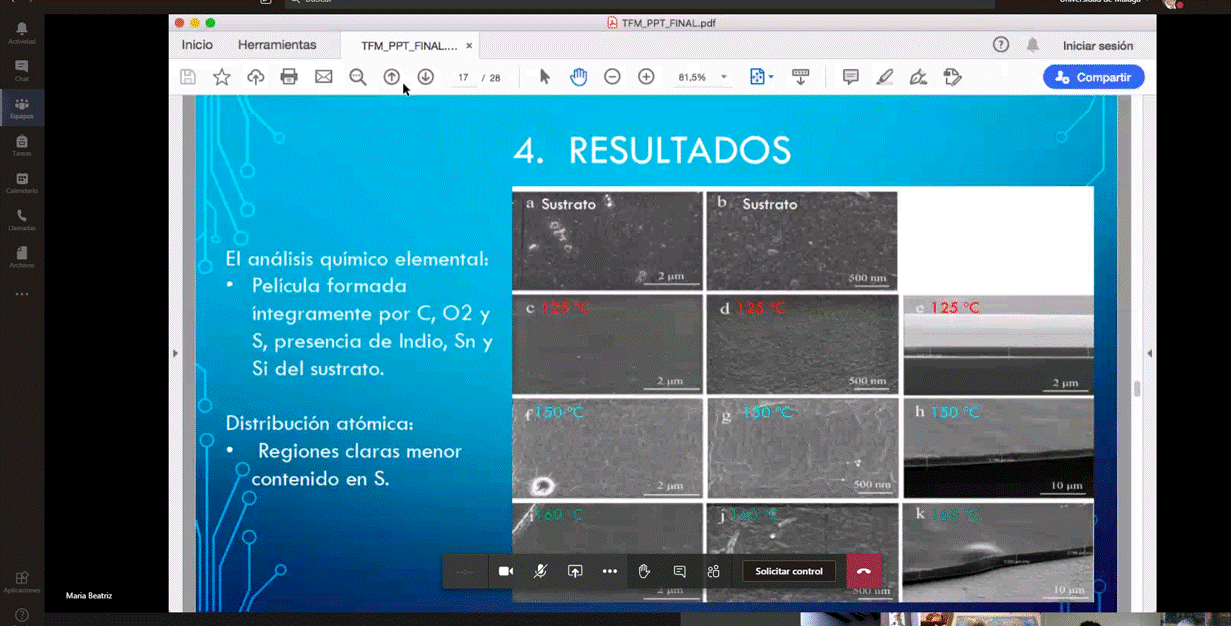Click the stamp tool icon
The height and width of the screenshot is (626, 1231).
952,77
